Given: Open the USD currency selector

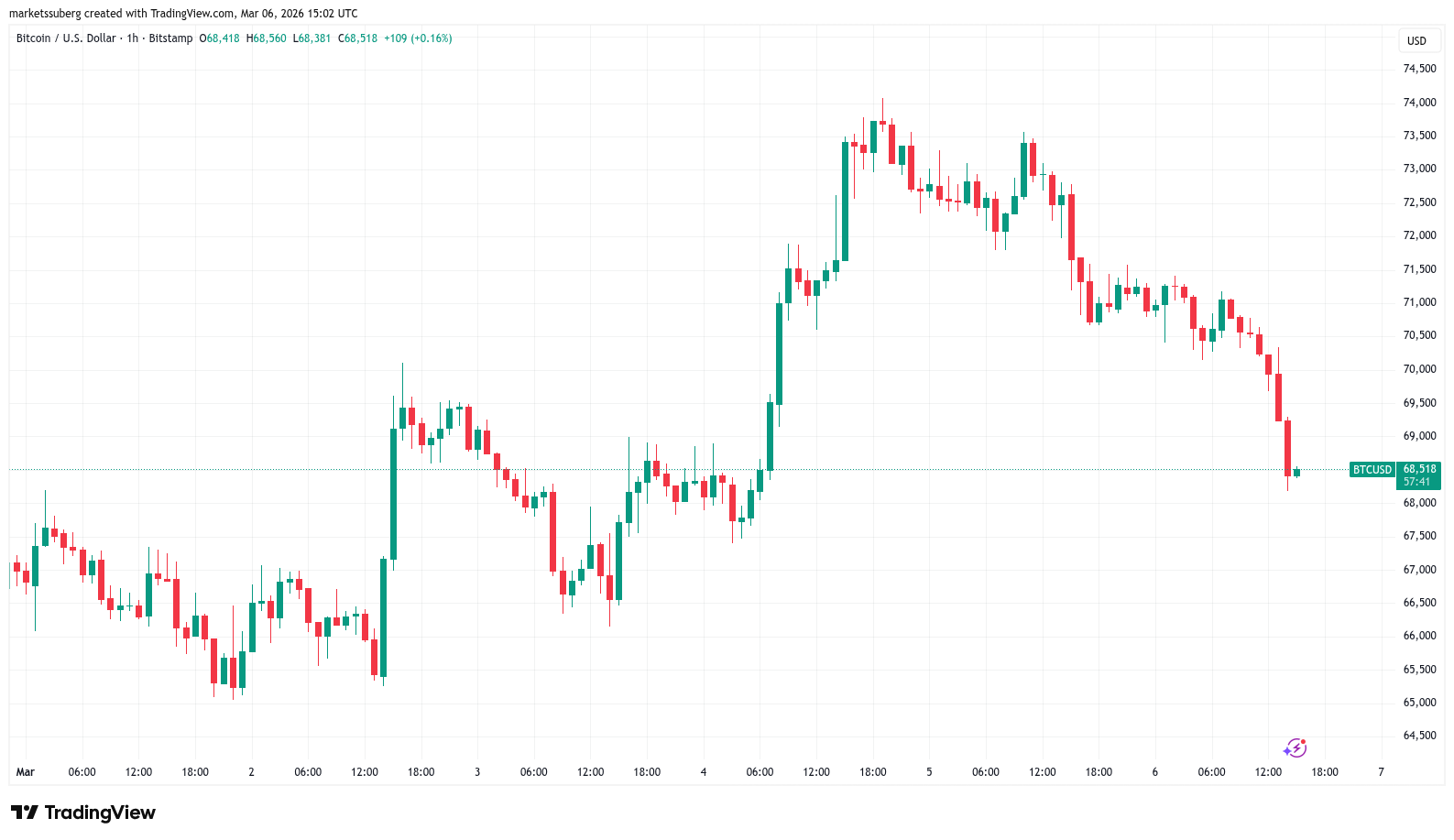Looking at the screenshot, I should coord(1416,40).
